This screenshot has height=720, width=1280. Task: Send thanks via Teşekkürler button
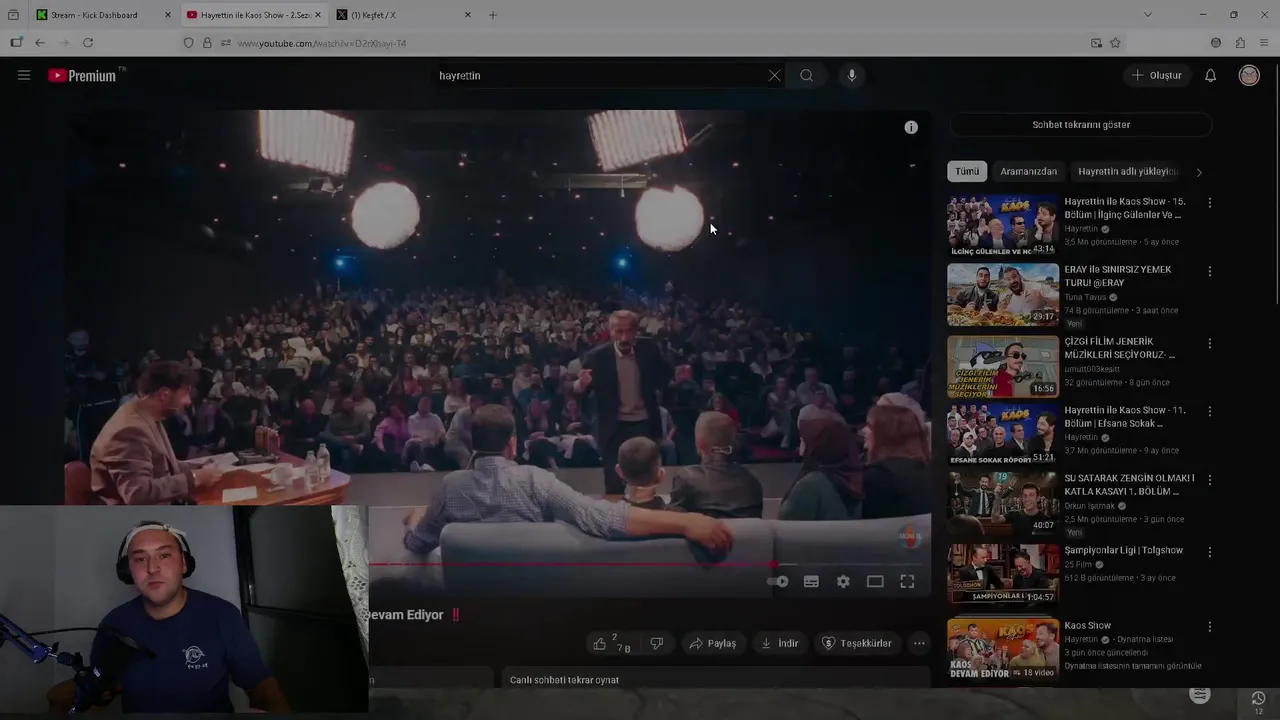click(x=857, y=643)
